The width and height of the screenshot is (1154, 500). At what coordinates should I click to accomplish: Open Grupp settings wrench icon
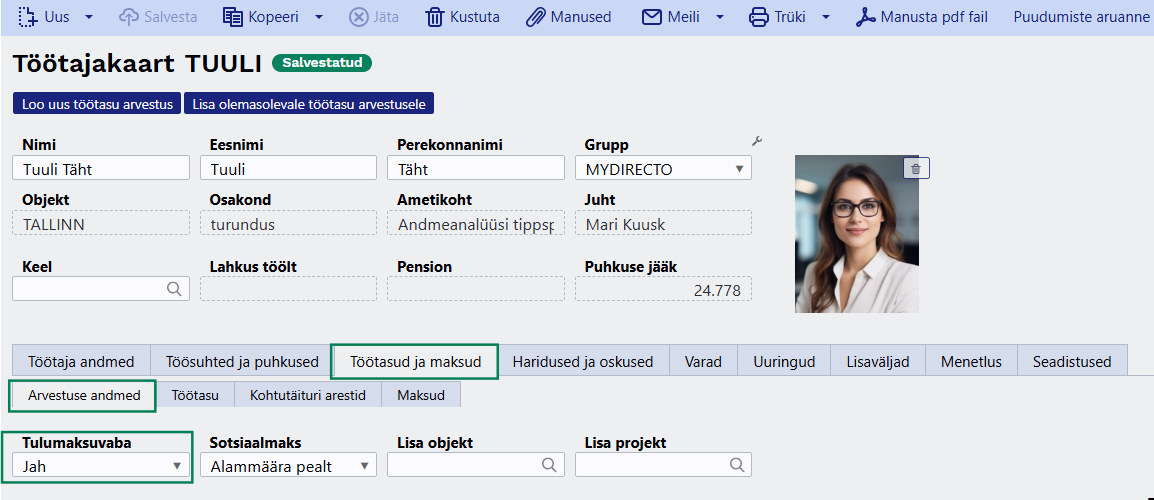[757, 142]
